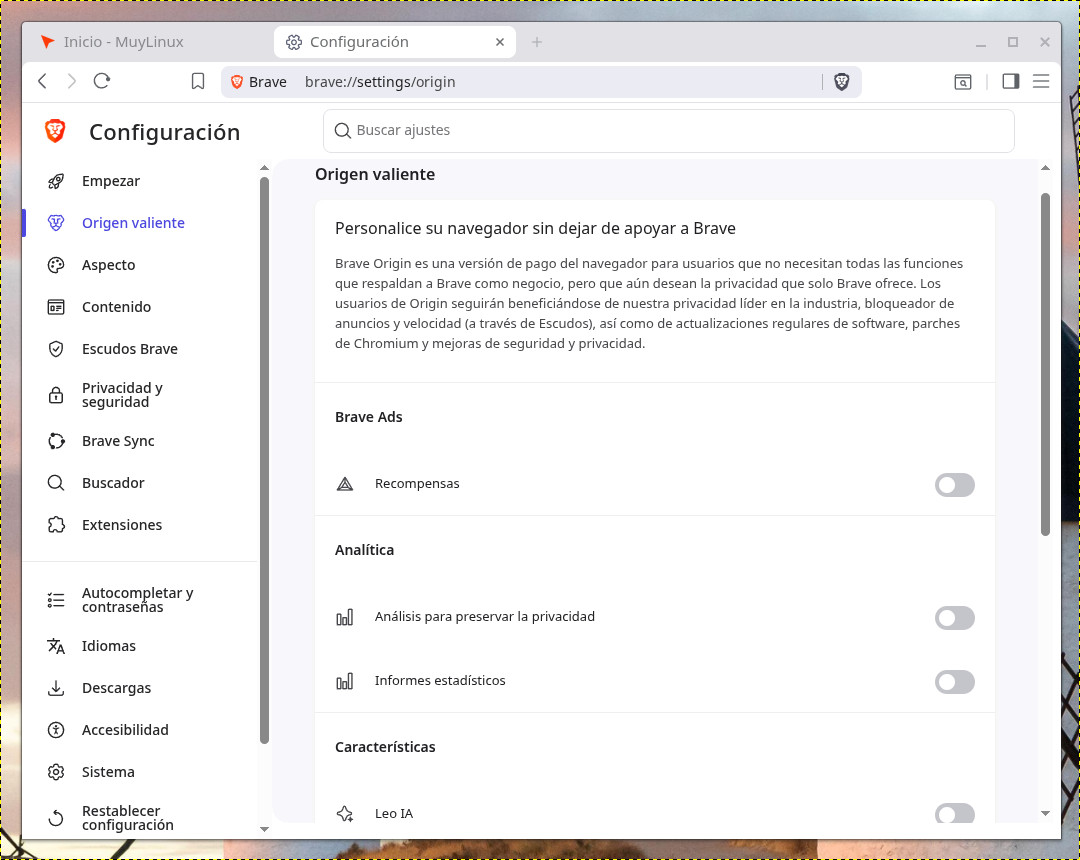The height and width of the screenshot is (860, 1080).
Task: Click the Accesibilidad person icon
Action: pyautogui.click(x=56, y=731)
